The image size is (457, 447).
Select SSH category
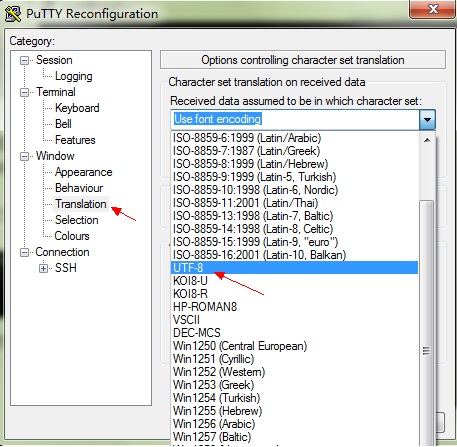point(66,268)
